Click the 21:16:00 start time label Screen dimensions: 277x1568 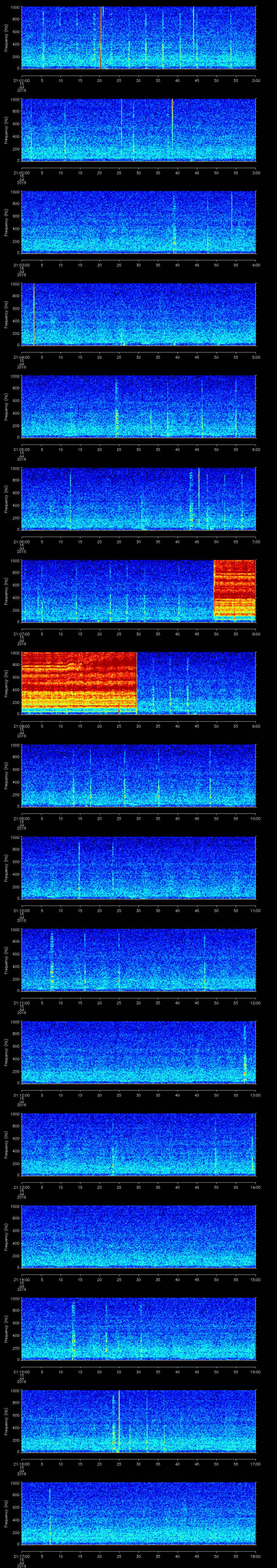pos(21,1464)
